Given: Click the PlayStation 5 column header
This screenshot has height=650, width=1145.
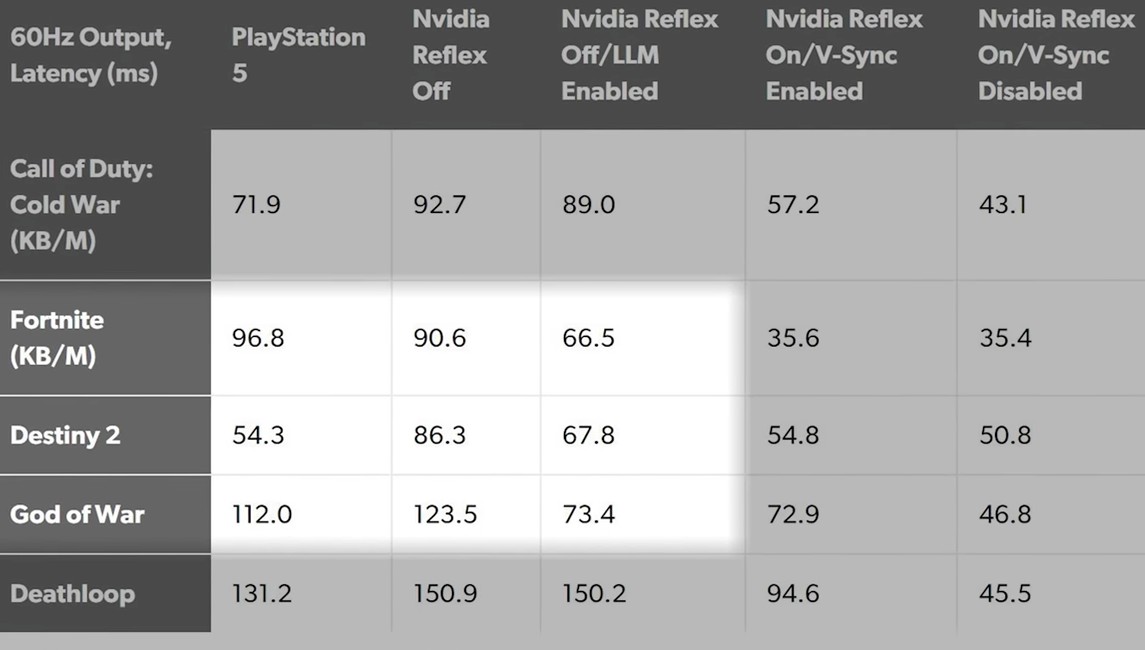Looking at the screenshot, I should (x=298, y=55).
